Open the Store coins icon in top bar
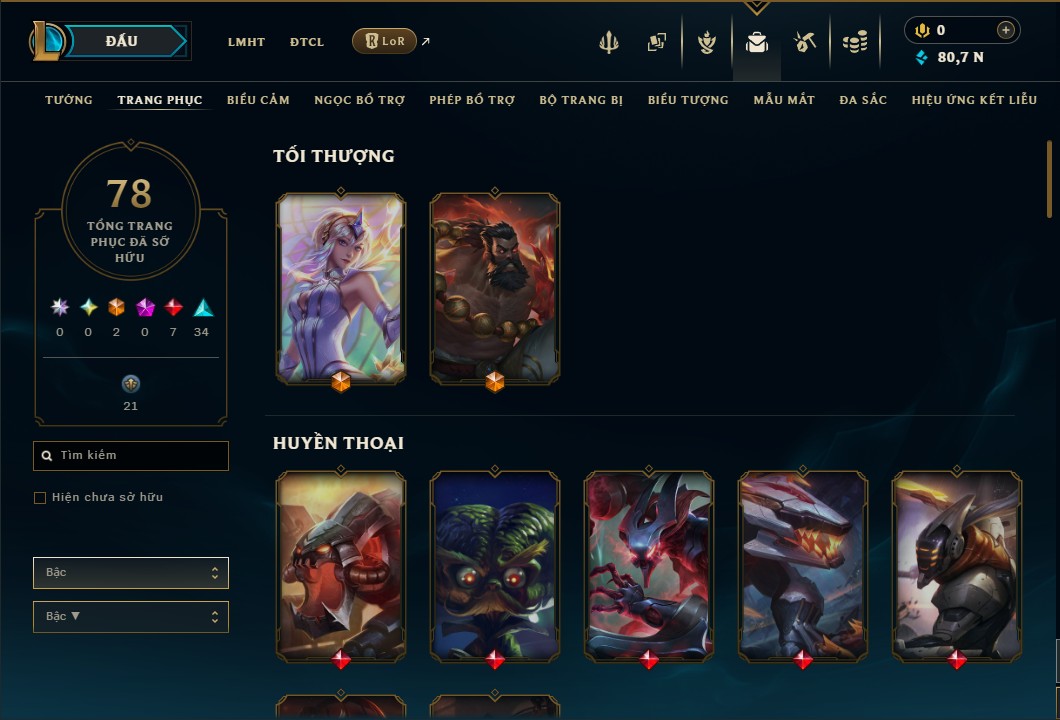 pos(855,42)
